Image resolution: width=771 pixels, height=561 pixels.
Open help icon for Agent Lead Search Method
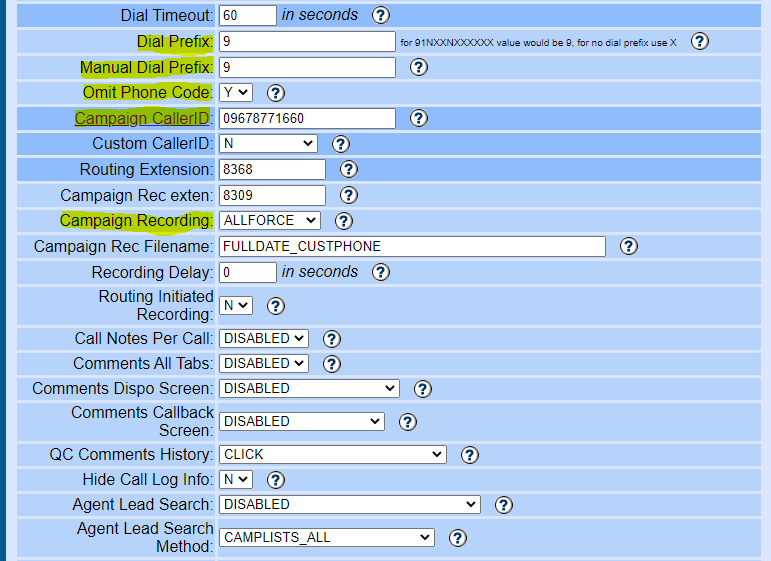tap(458, 538)
